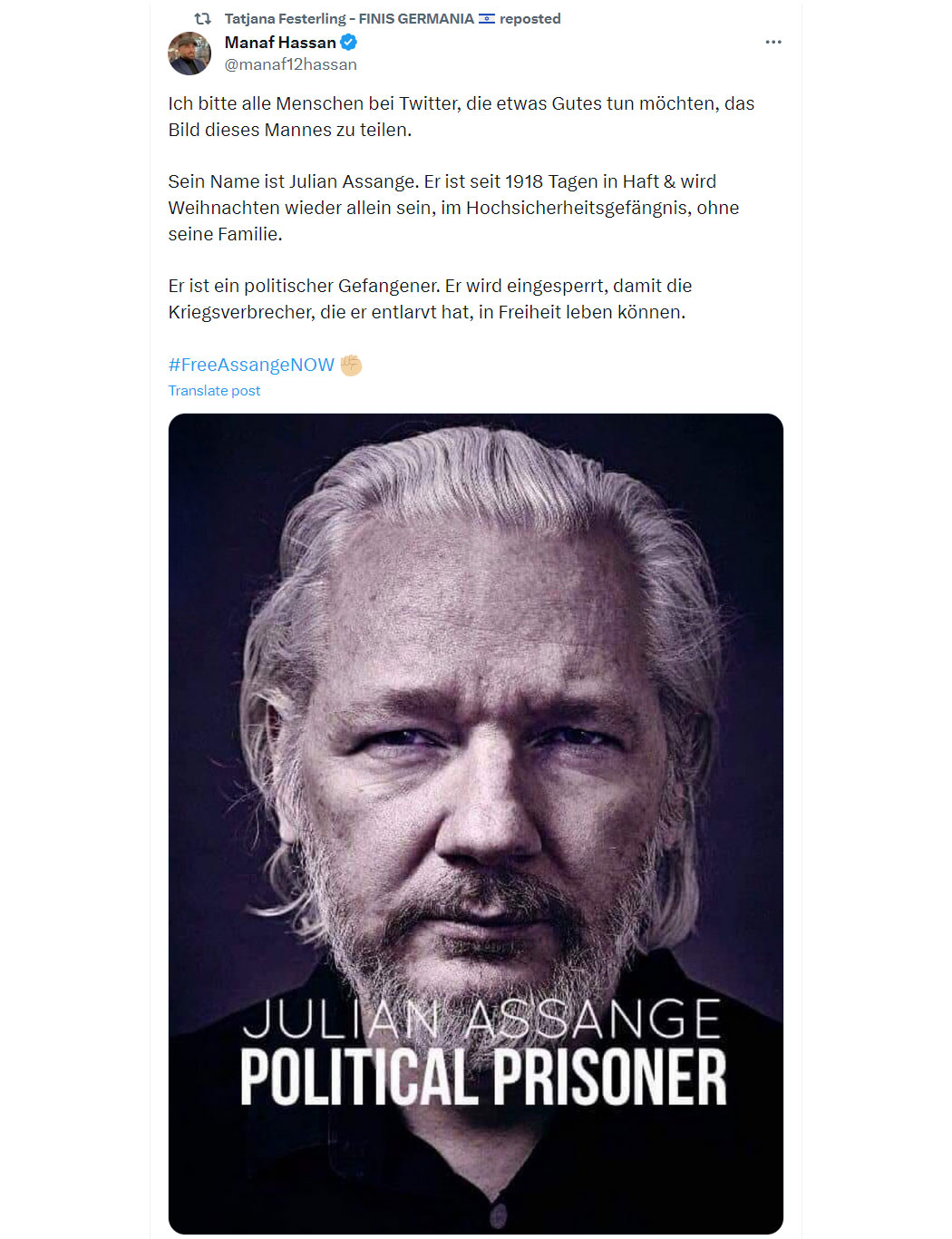Open the @manaf12hassan handle link
This screenshot has height=1239, width=952.
291,64
